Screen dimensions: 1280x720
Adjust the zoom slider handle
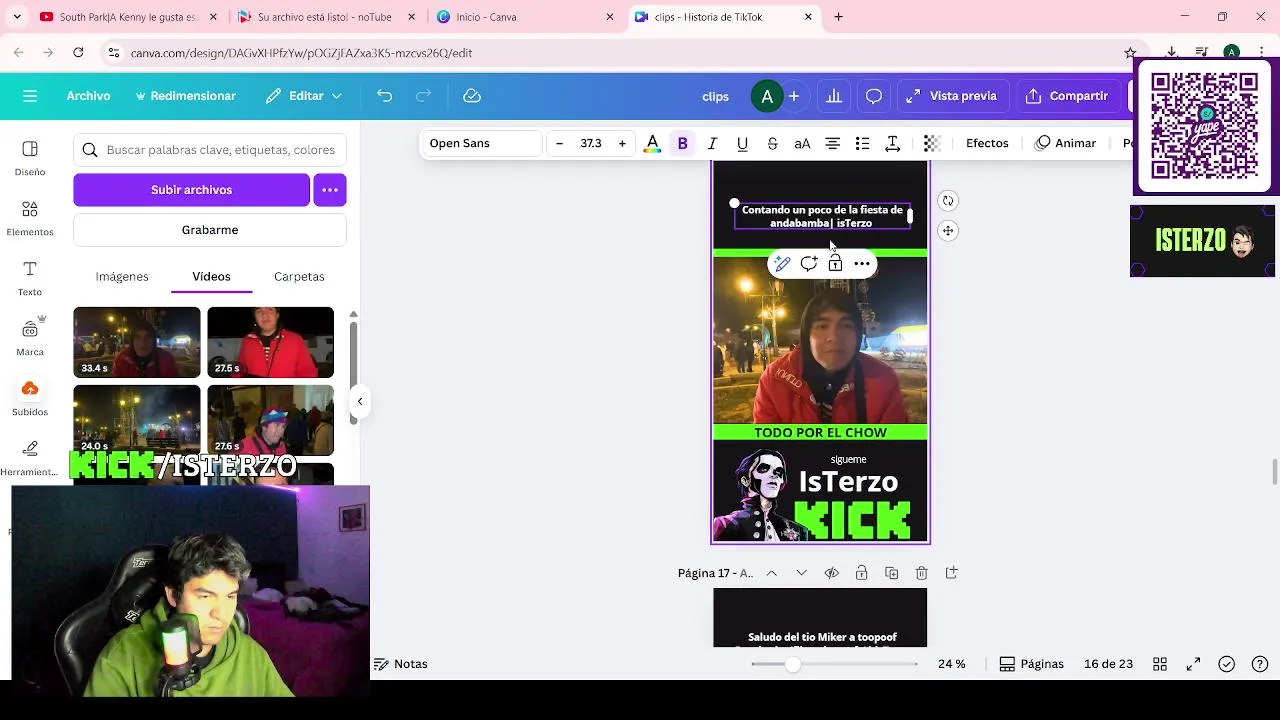(x=792, y=664)
